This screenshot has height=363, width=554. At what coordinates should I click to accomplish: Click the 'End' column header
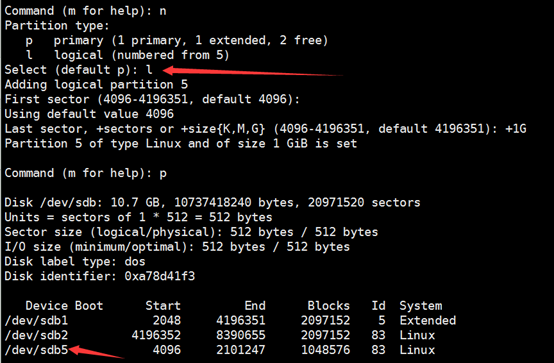click(255, 306)
